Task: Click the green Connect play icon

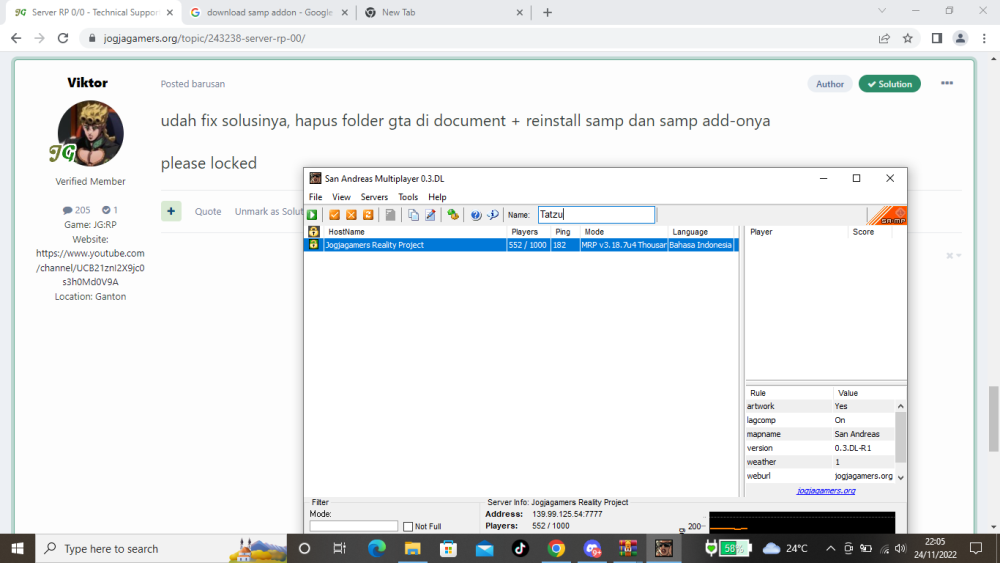Action: (x=312, y=215)
